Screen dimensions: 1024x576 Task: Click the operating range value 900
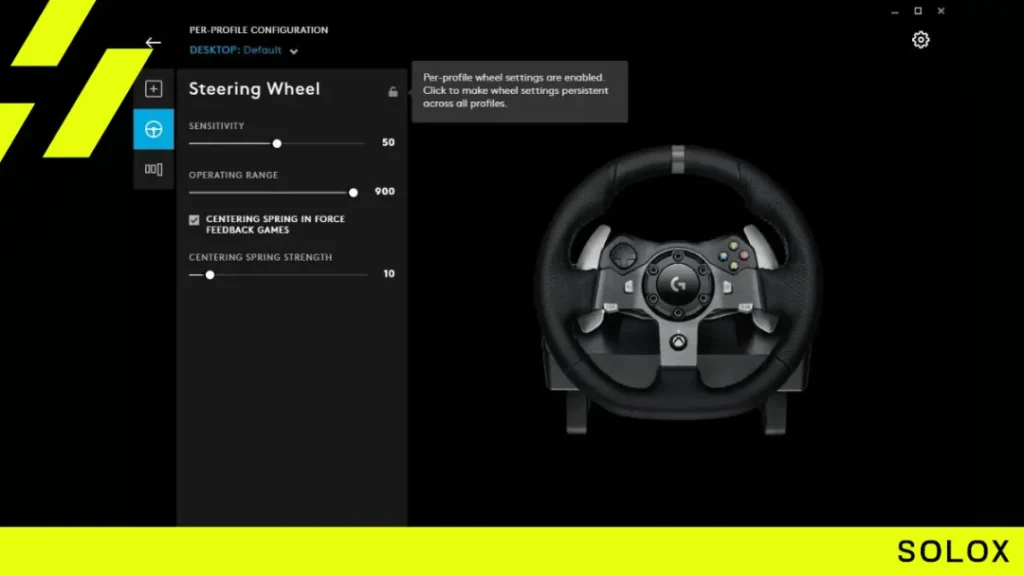click(x=385, y=191)
